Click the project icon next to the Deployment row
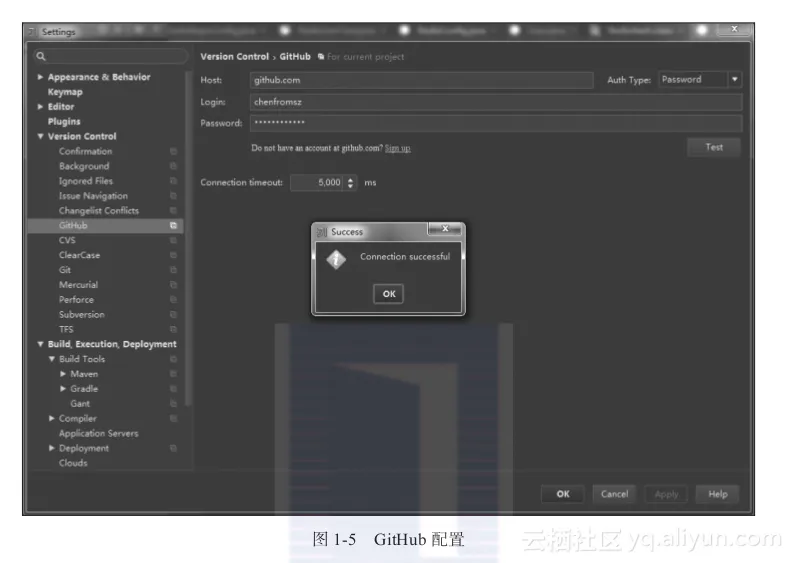This screenshot has width=793, height=563. tap(173, 448)
